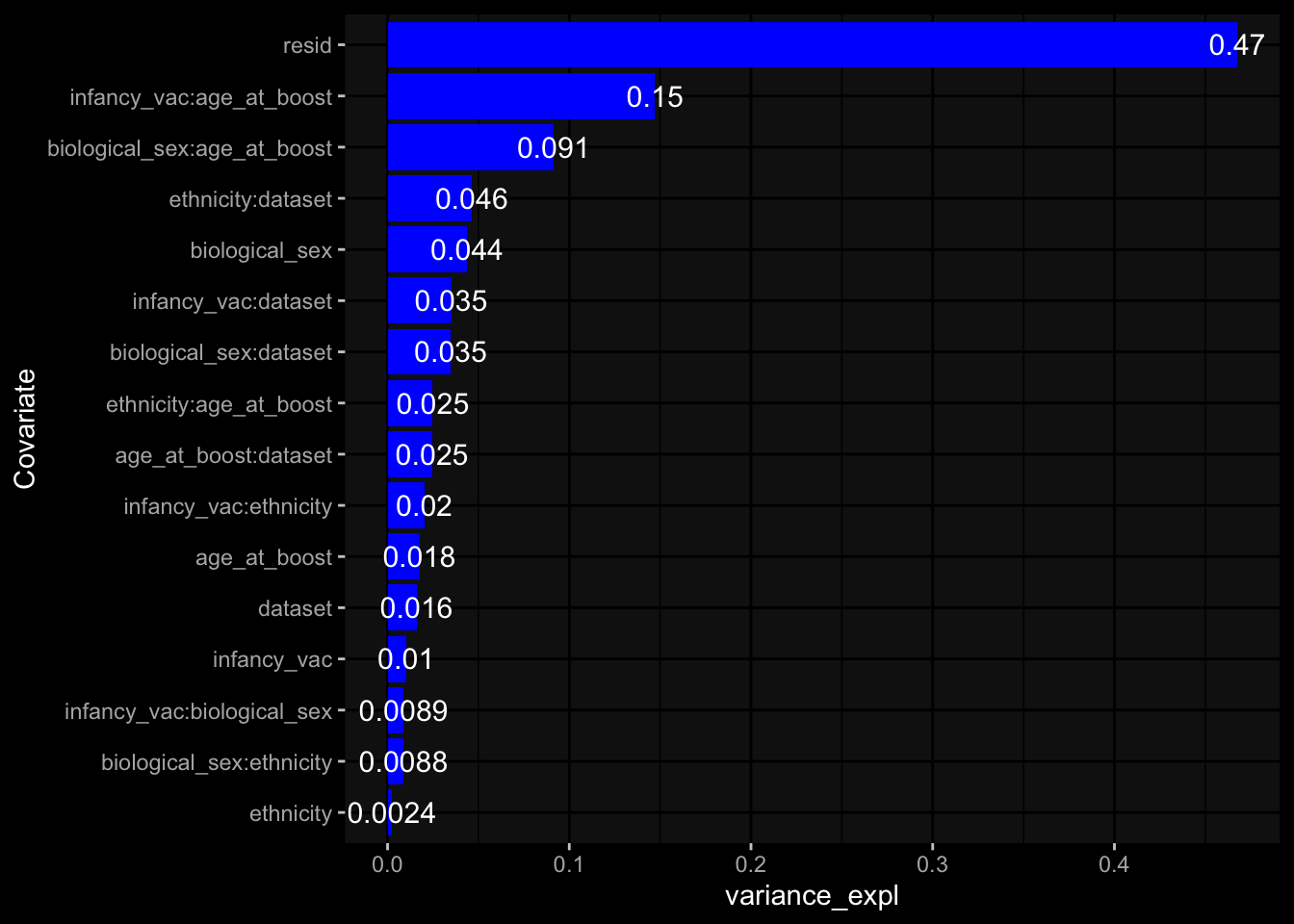Click the 0.025 value for ethnicity:age_at_boost
The image size is (1294, 924).
click(432, 404)
